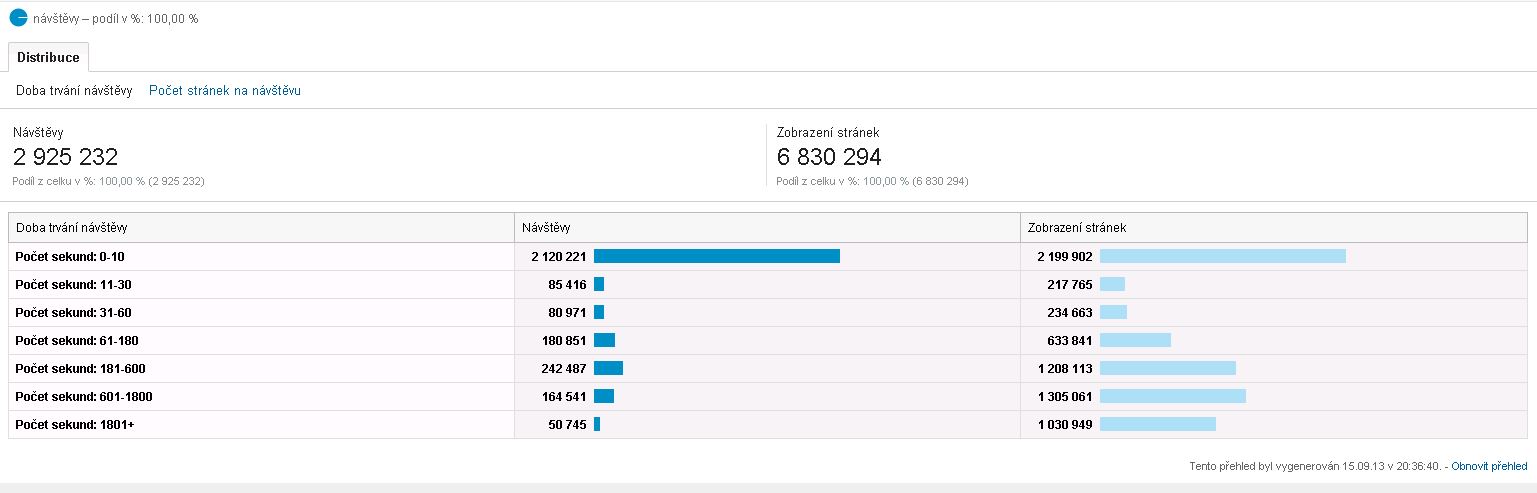The width and height of the screenshot is (1537, 493).
Task: Select the Počet sekund: 31-60 row label
Action: click(x=73, y=313)
